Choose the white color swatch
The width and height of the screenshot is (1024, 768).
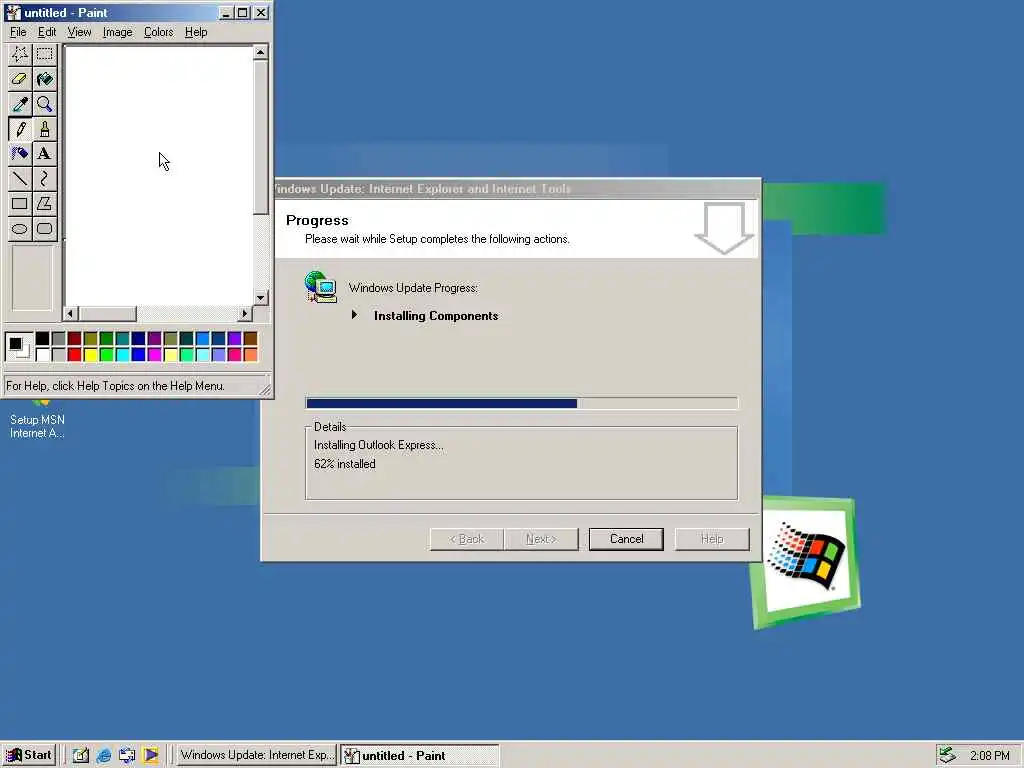[x=42, y=355]
